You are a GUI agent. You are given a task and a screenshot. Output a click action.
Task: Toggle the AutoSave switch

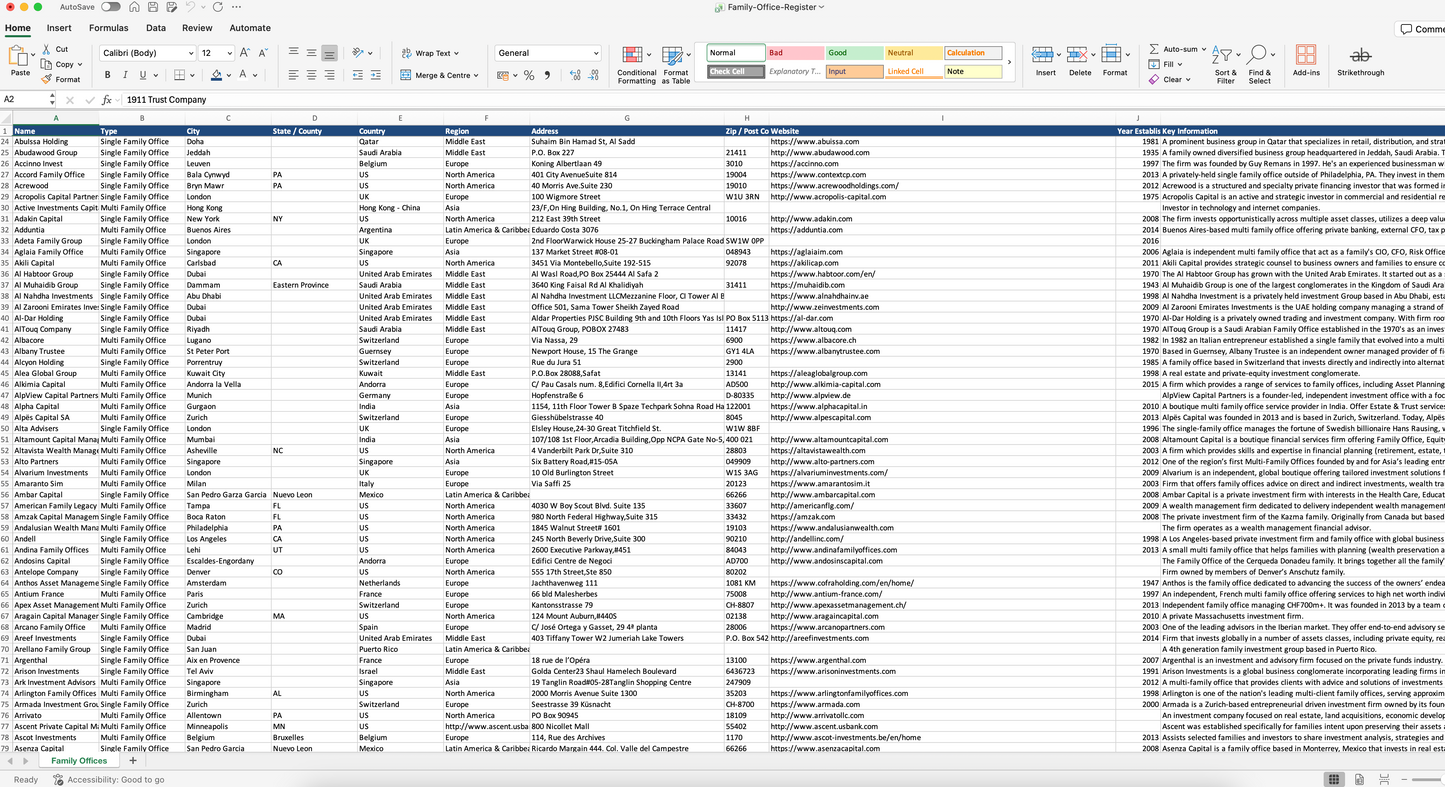point(110,7)
